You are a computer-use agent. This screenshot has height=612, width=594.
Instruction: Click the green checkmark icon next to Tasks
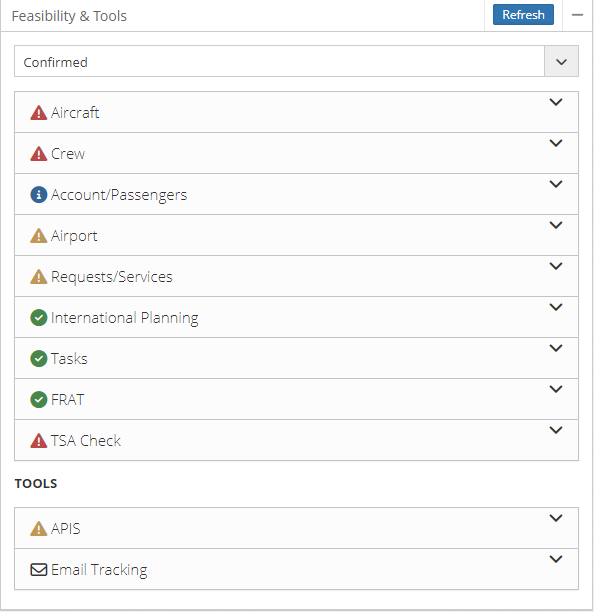(39, 359)
